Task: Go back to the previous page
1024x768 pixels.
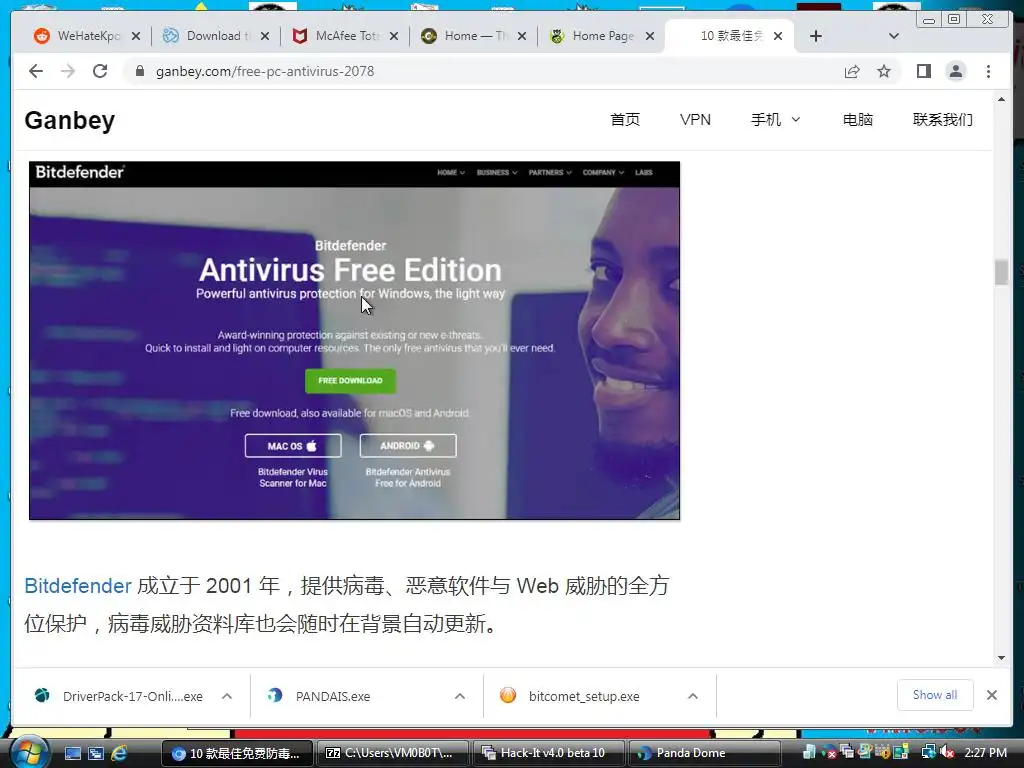Action: pos(36,71)
